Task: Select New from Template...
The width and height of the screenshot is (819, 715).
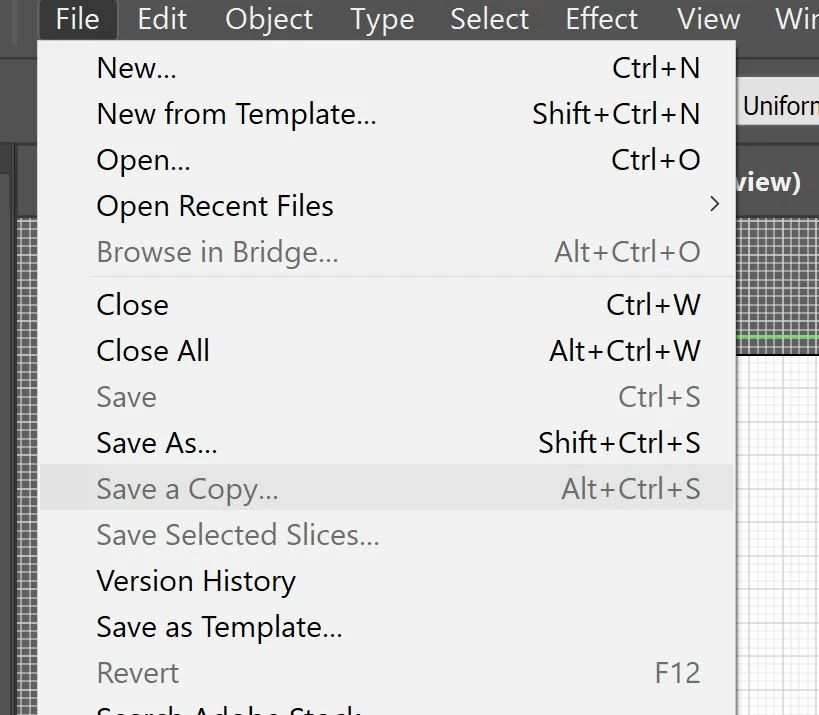Action: 236,114
